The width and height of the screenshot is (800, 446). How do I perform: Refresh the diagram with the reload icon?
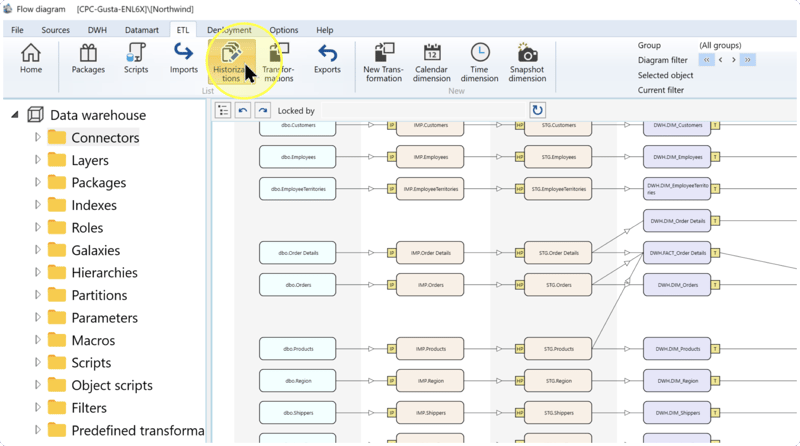coord(537,110)
